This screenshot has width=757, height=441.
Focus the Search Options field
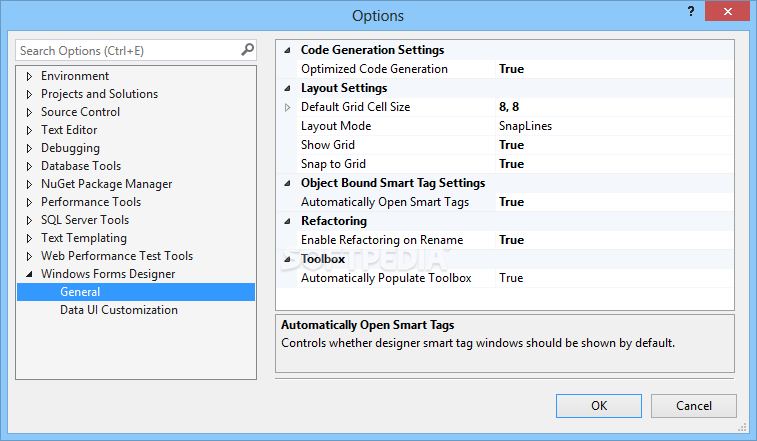(x=128, y=50)
